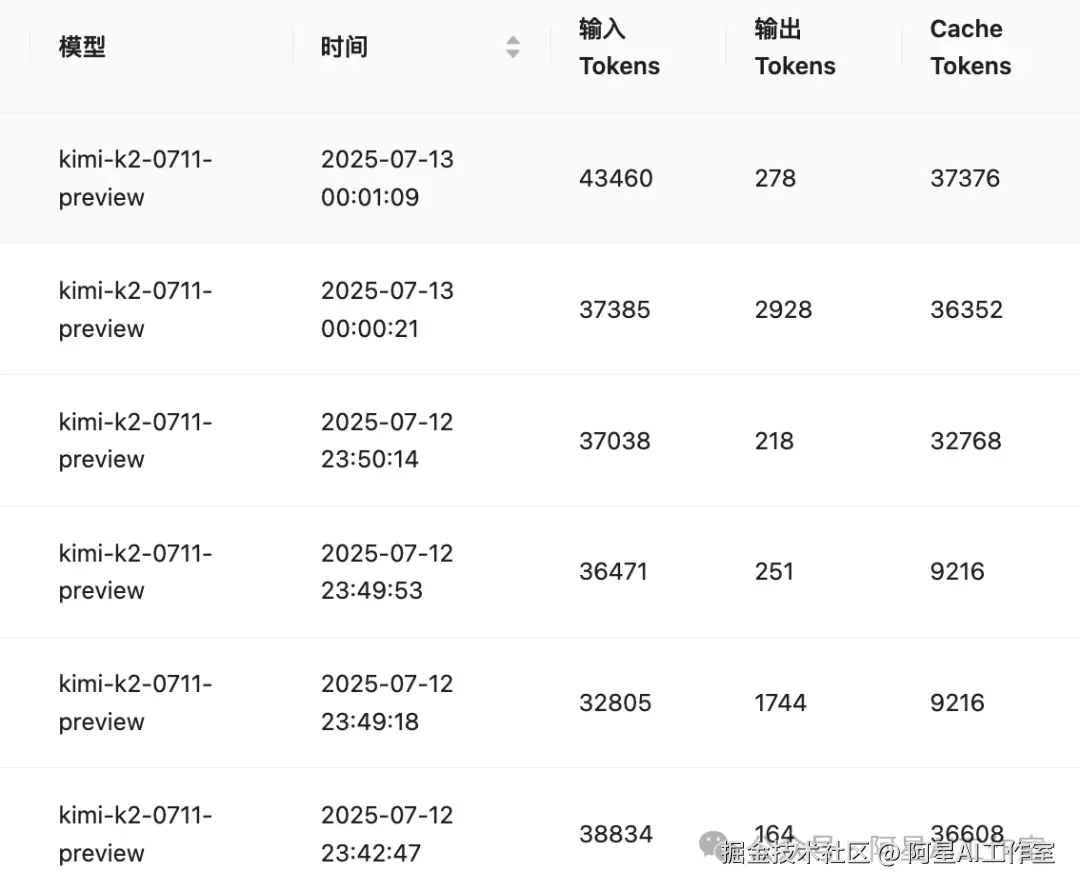The image size is (1080, 891).
Task: Select the row timestamped 2025-07-12 23:49:53
Action: click(540, 572)
